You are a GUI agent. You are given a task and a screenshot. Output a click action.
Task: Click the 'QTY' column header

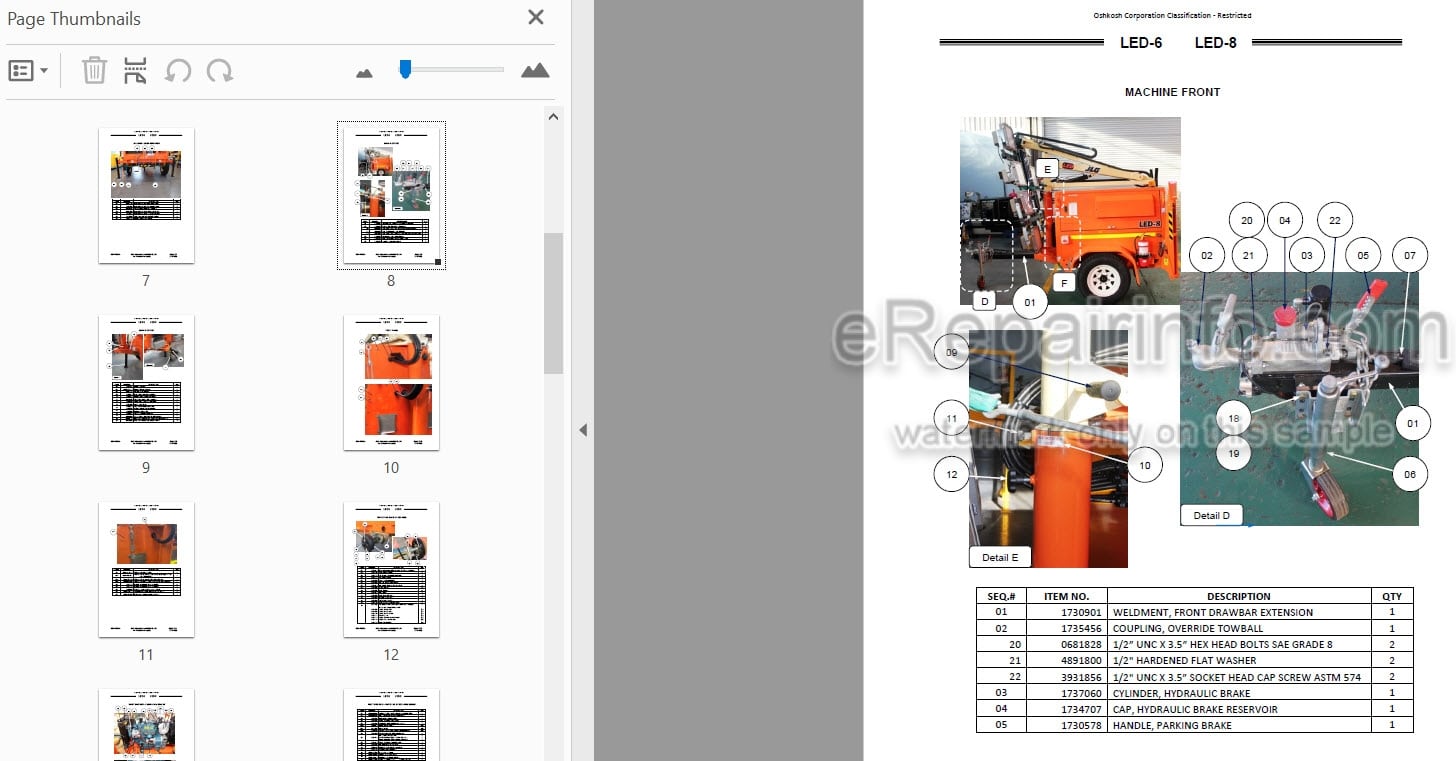pyautogui.click(x=1392, y=596)
